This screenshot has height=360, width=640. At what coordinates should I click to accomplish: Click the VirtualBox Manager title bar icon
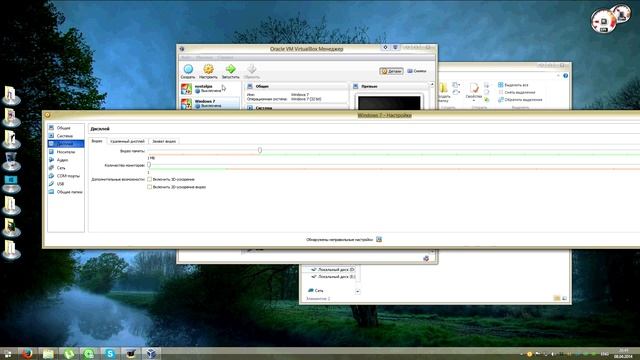coord(182,49)
